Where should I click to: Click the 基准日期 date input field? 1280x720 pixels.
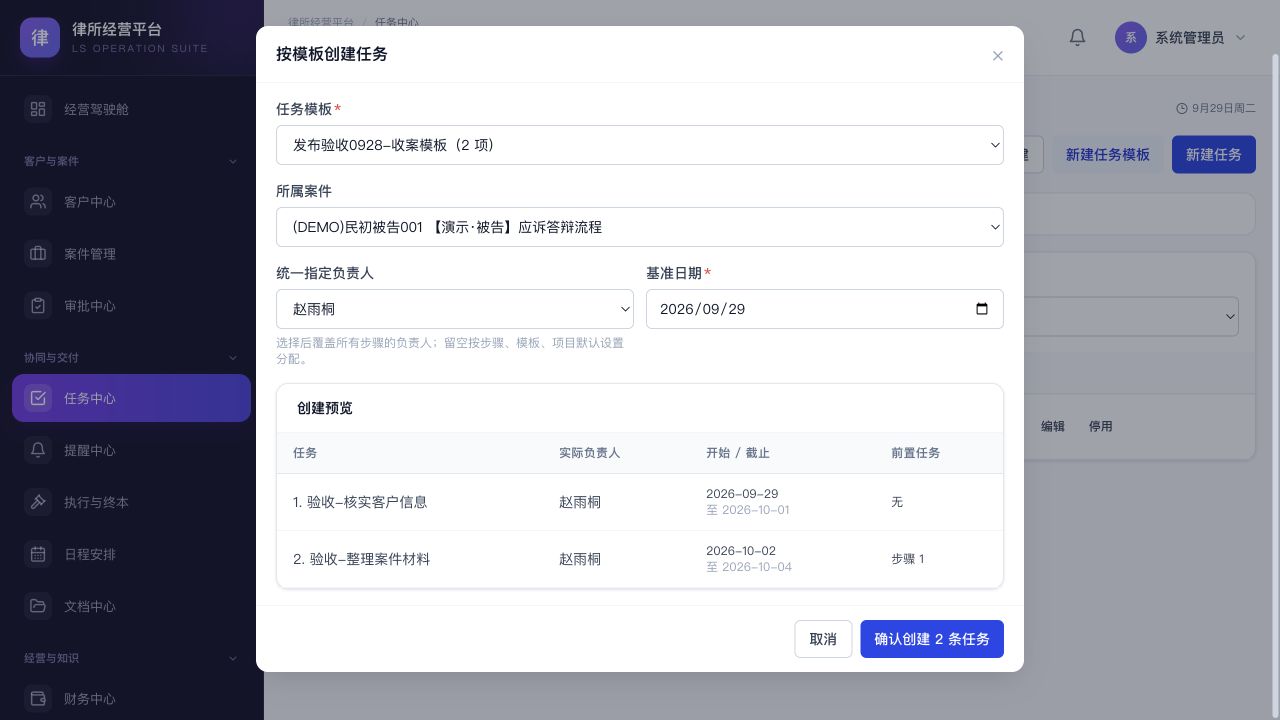pos(825,309)
